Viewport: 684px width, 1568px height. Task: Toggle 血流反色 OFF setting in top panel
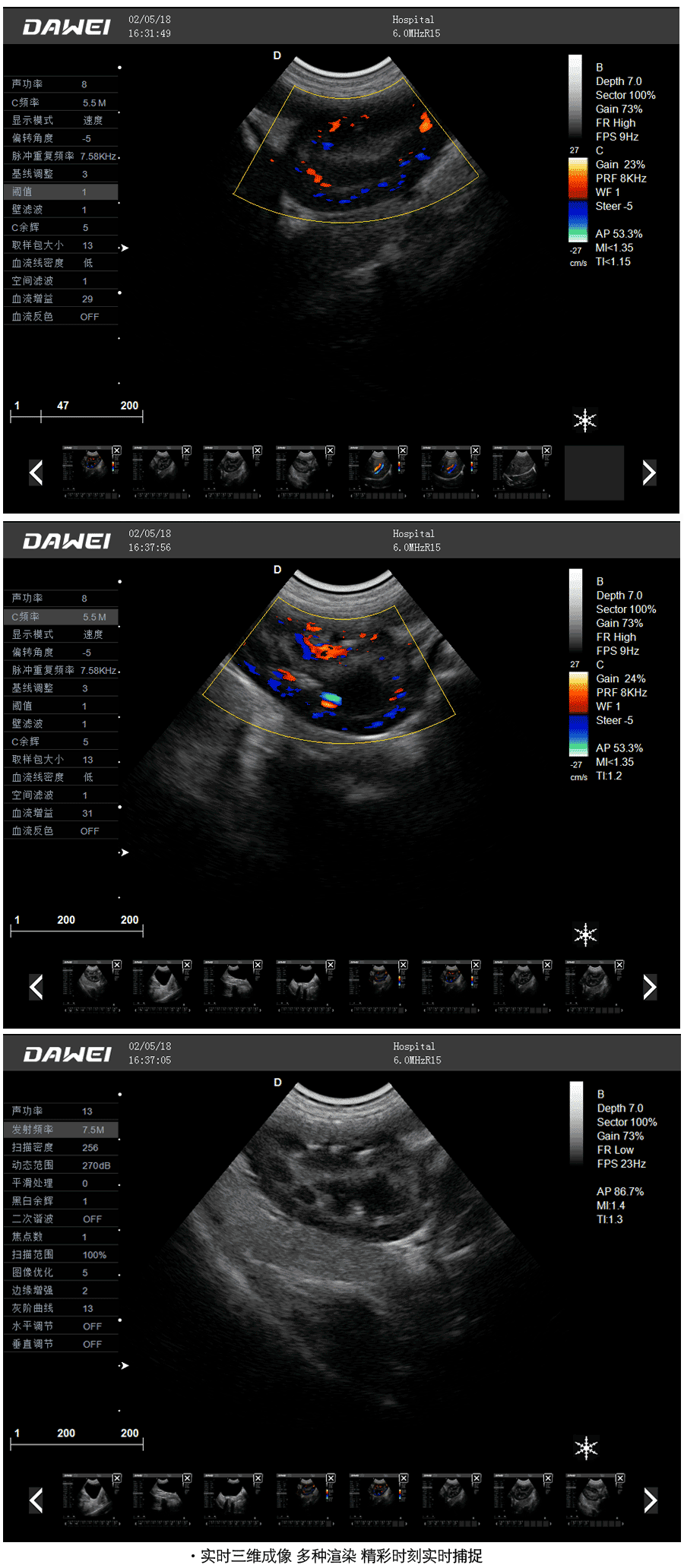[62, 317]
